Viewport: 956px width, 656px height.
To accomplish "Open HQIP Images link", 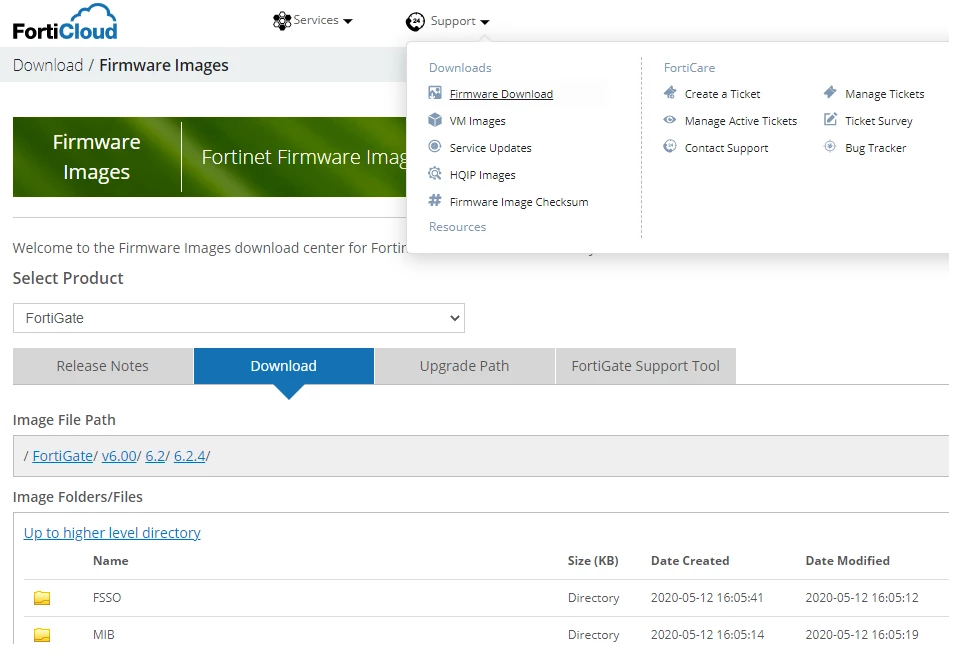I will coord(482,175).
